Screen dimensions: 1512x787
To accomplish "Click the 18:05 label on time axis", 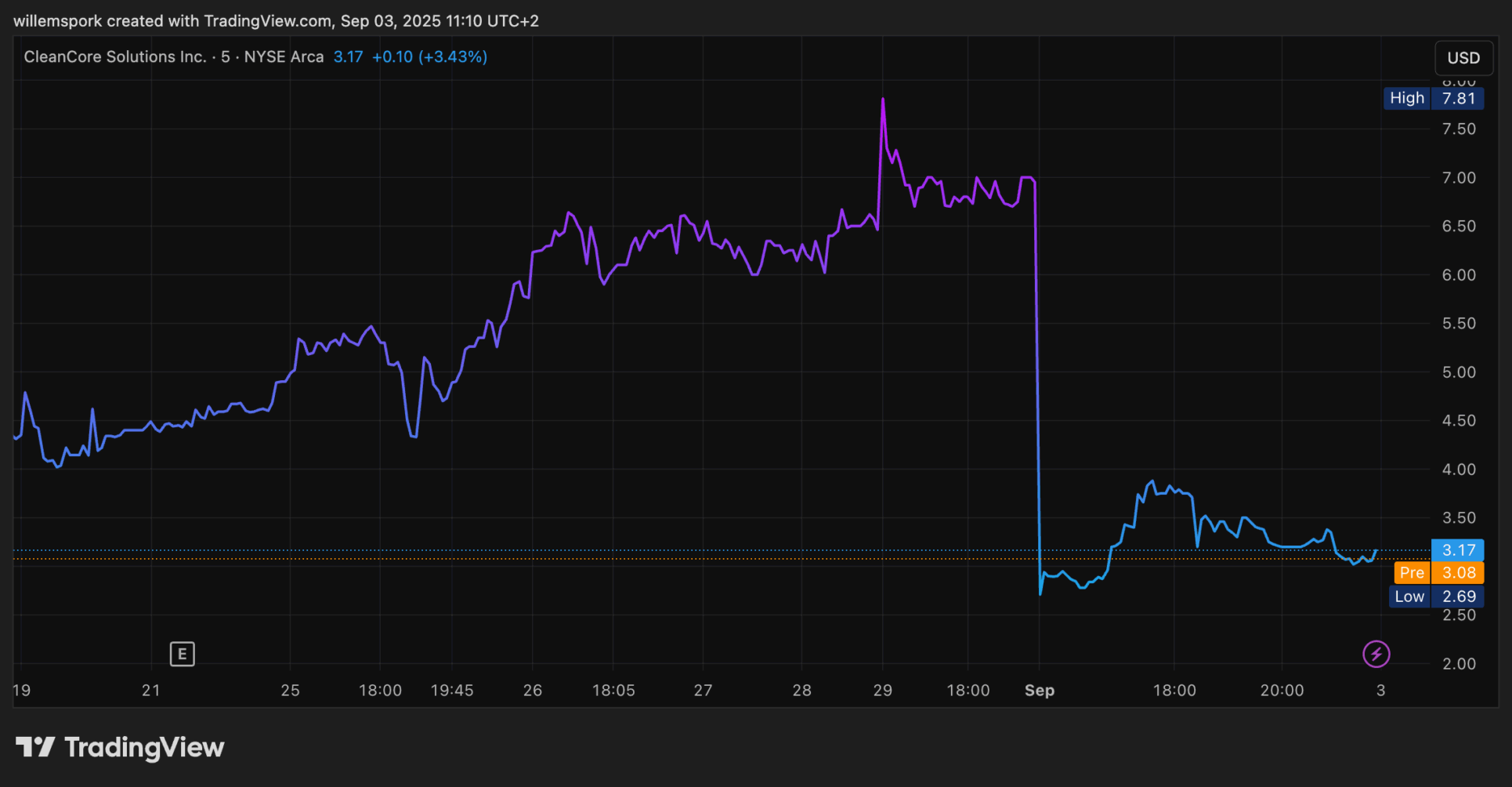I will [613, 691].
